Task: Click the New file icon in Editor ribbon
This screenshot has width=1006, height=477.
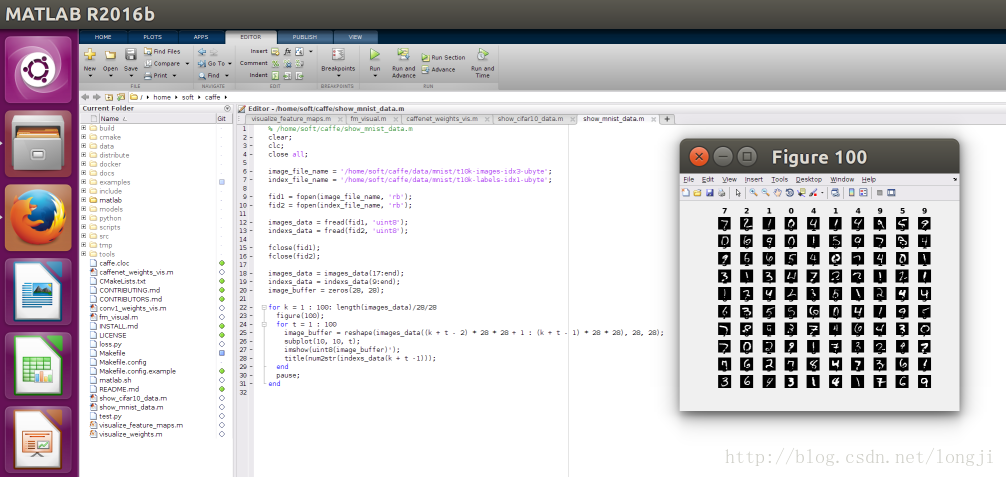Action: [90, 55]
